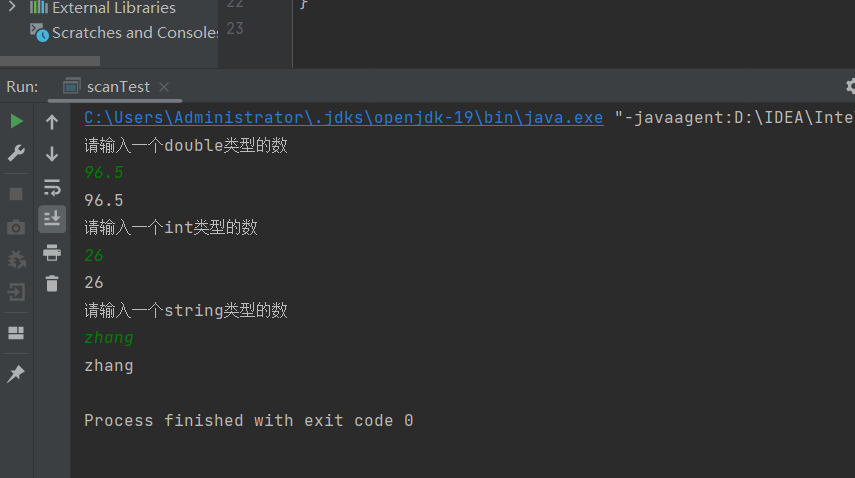This screenshot has width=855, height=478.
Task: Toggle Pin Tab pushpin icon
Action: pyautogui.click(x=16, y=374)
